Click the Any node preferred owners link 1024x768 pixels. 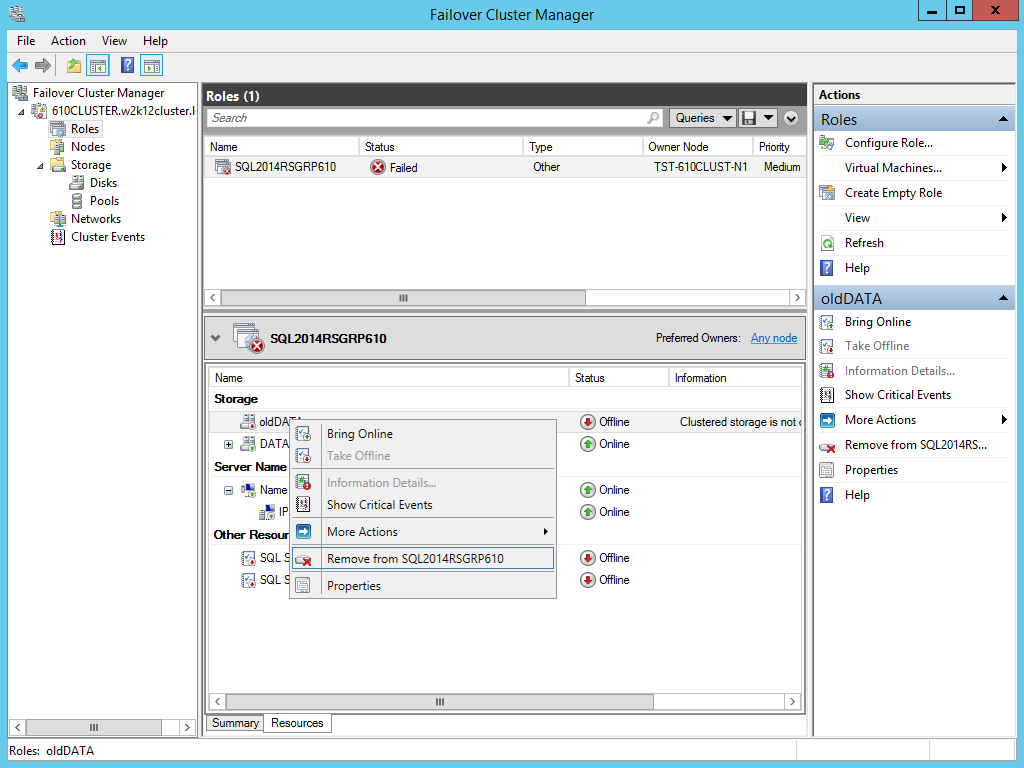pyautogui.click(x=773, y=337)
